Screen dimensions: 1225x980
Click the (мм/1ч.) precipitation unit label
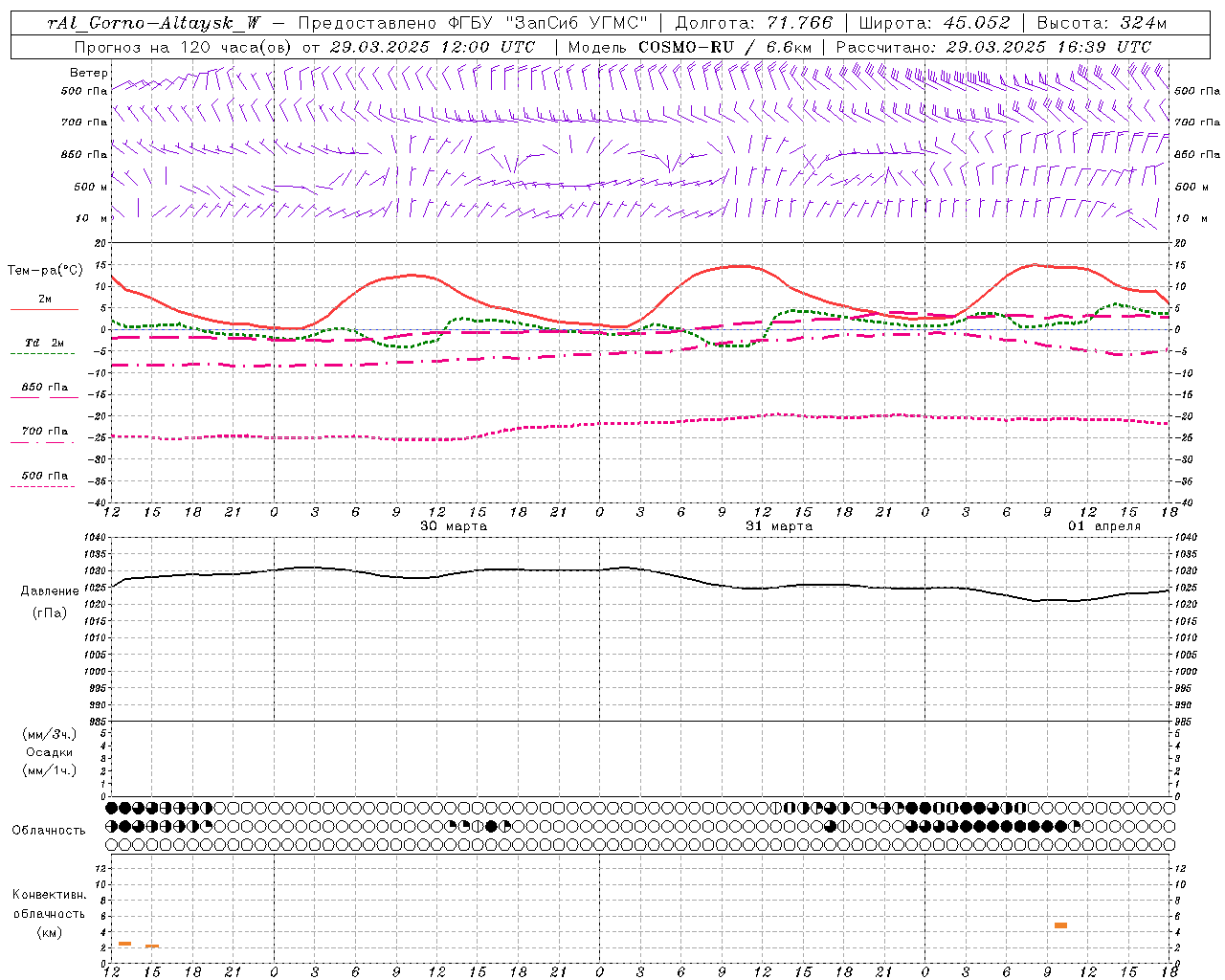(x=49, y=770)
